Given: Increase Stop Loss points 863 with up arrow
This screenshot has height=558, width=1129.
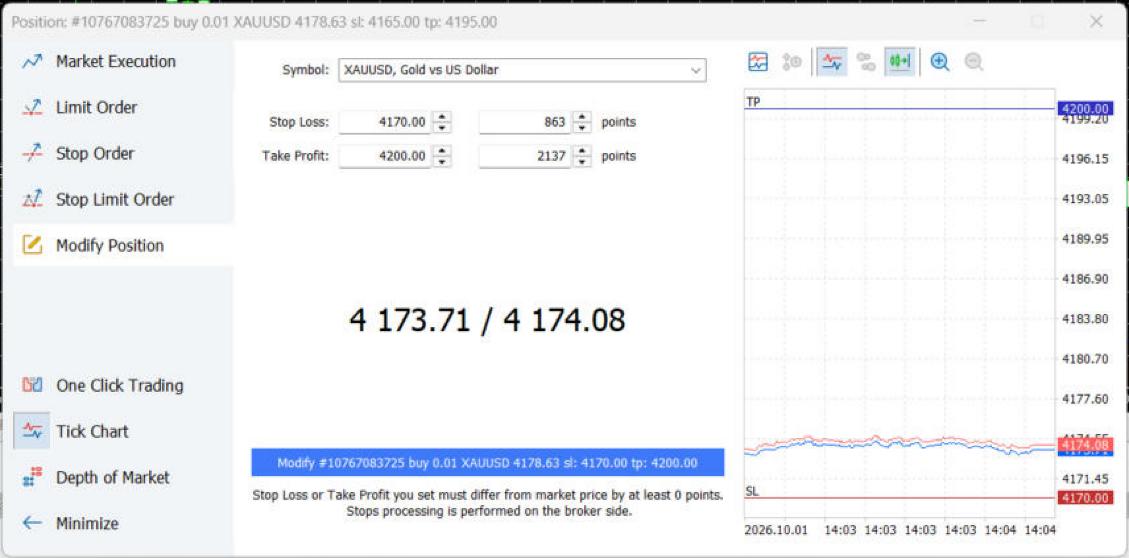Looking at the screenshot, I should pos(582,116).
